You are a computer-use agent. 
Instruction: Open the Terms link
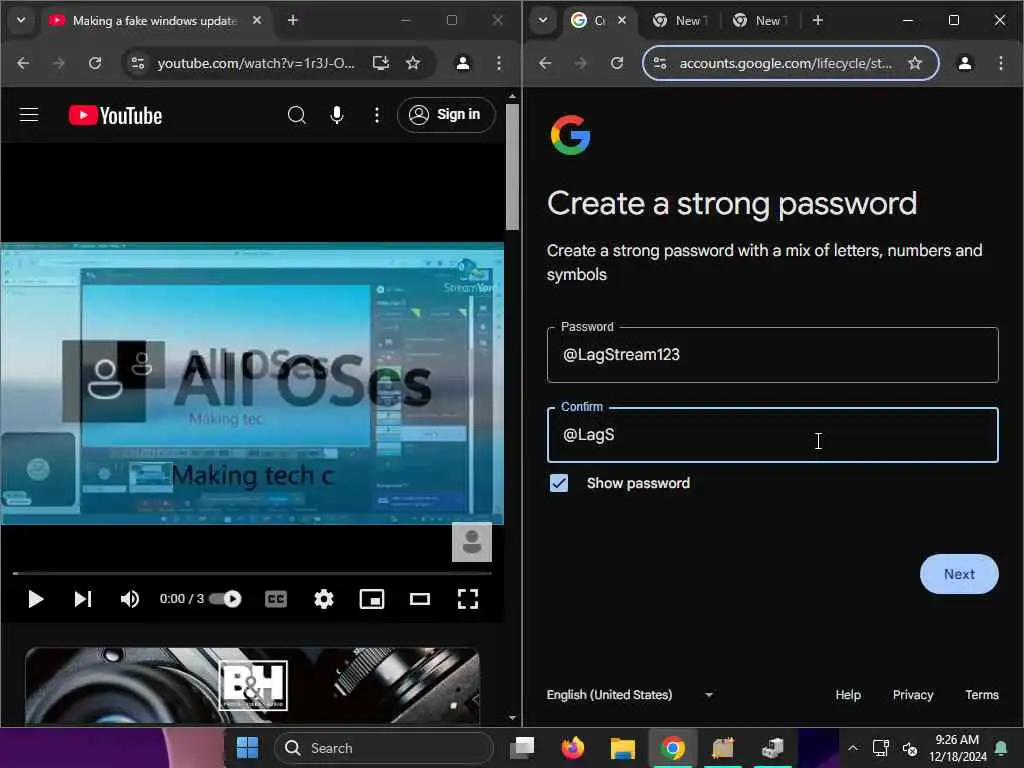point(982,695)
